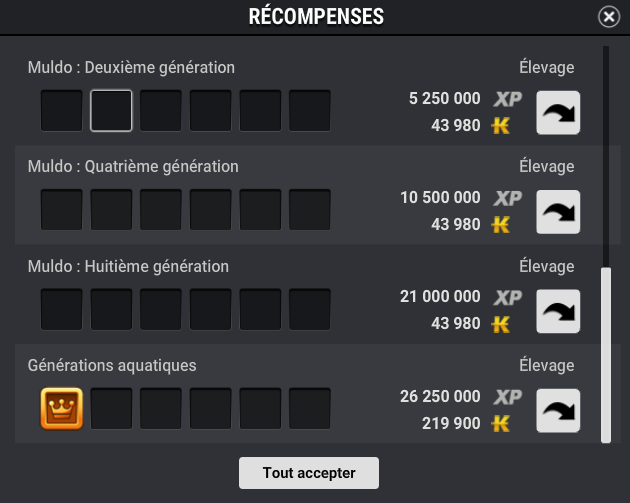Click the XP icon beside 5 250 000

[507, 99]
